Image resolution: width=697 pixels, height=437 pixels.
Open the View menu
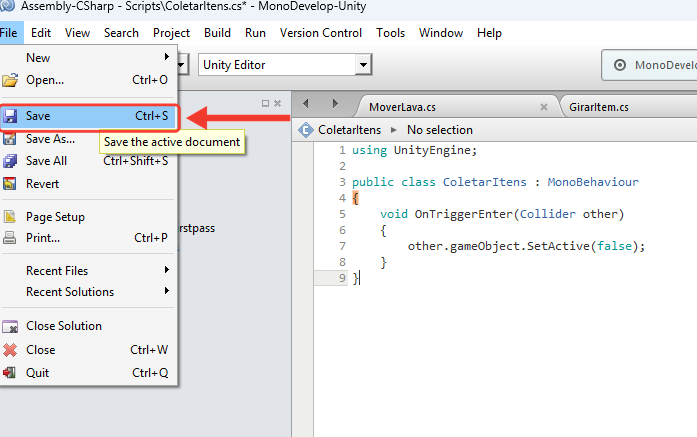click(77, 33)
